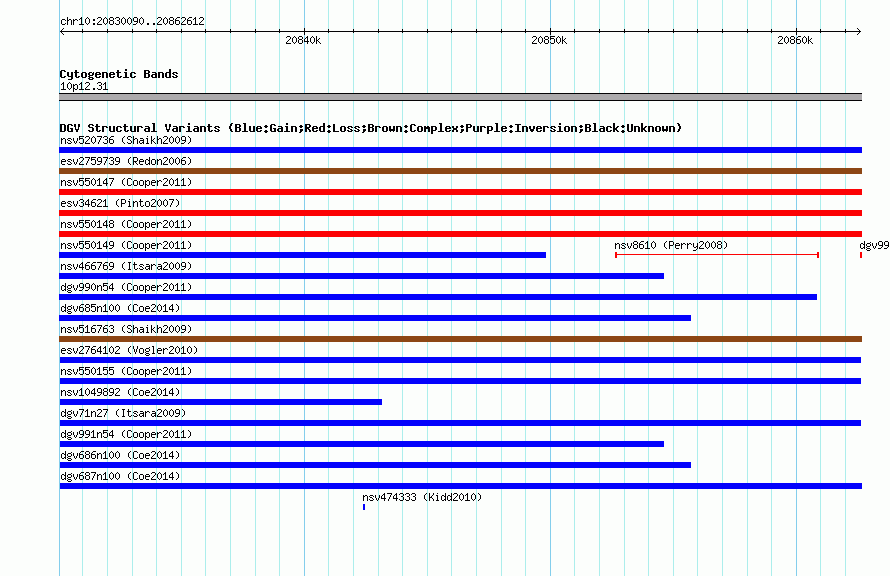Click the dgv990n54 (Cooper2011) label
Screen dimensions: 890x576
pyautogui.click(x=126, y=287)
